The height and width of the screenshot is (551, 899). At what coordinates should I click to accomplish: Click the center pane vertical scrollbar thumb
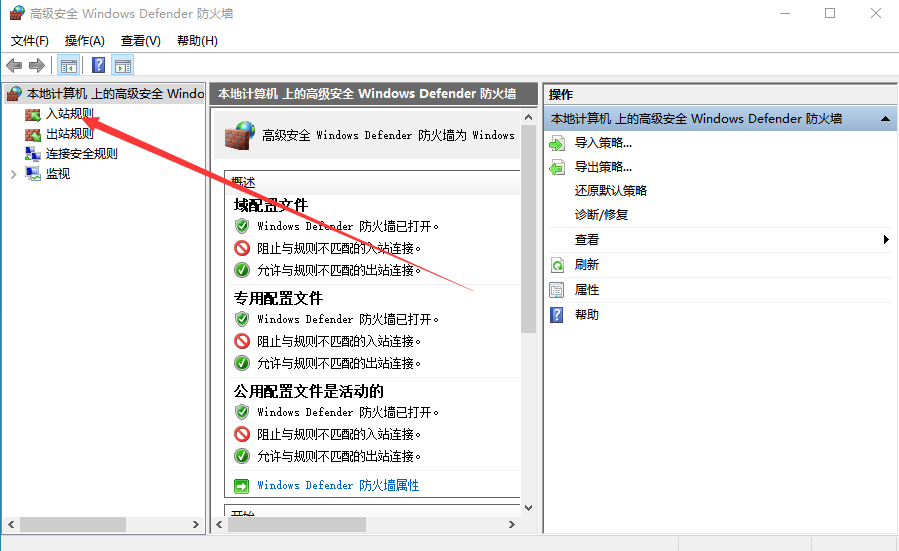click(528, 228)
